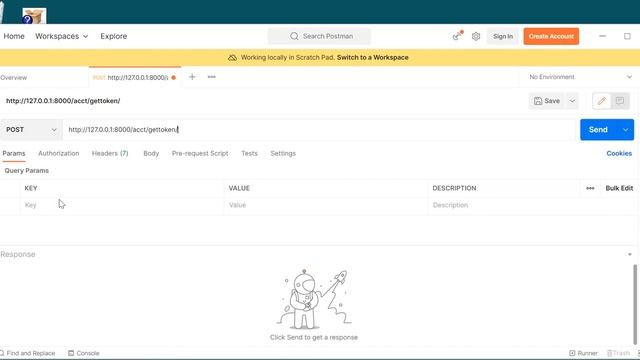Image resolution: width=640 pixels, height=360 pixels.
Task: Click the request name http://127.0.0.1:8000/acct/gettoken/ title
Action: coord(63,101)
